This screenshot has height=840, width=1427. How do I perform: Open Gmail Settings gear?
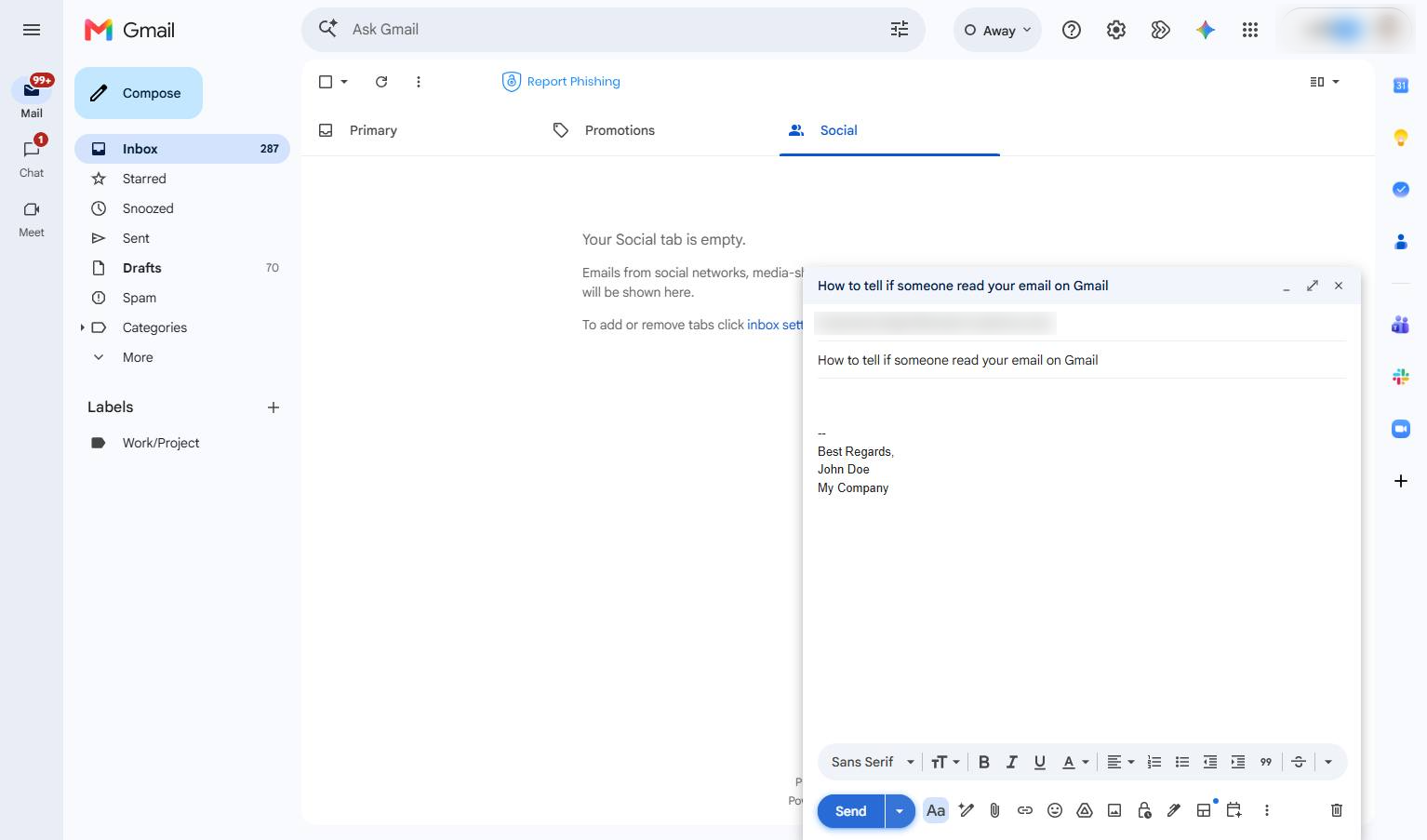click(x=1116, y=30)
